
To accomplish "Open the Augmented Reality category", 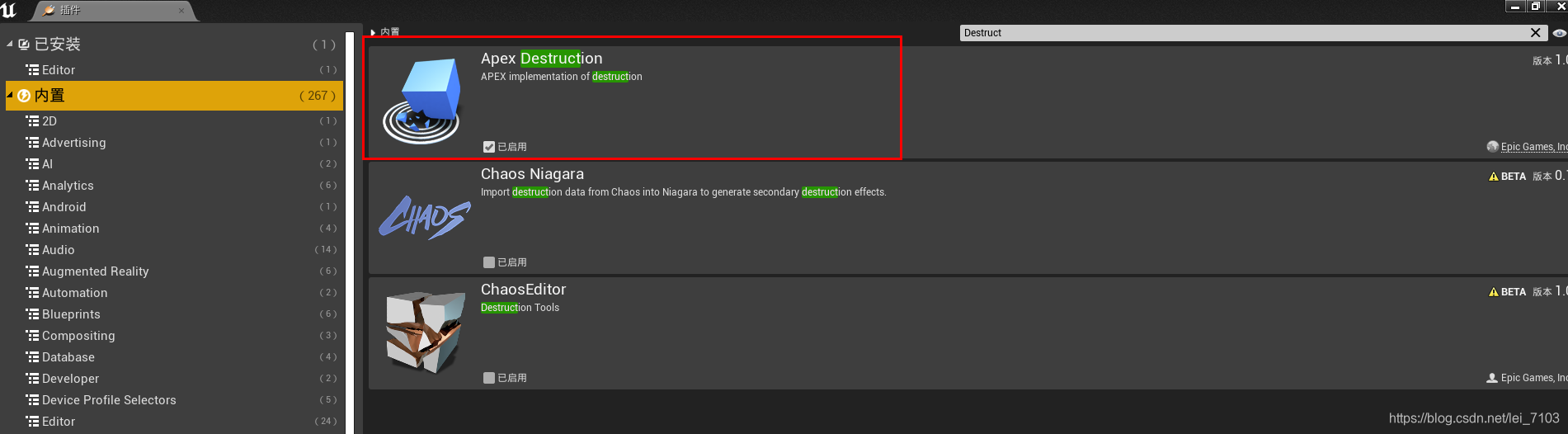I will (174, 271).
